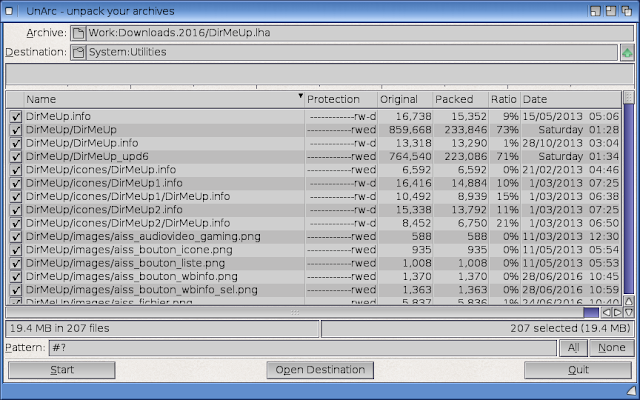Sort by the Protection column header
The image size is (640, 400).
(x=339, y=99)
